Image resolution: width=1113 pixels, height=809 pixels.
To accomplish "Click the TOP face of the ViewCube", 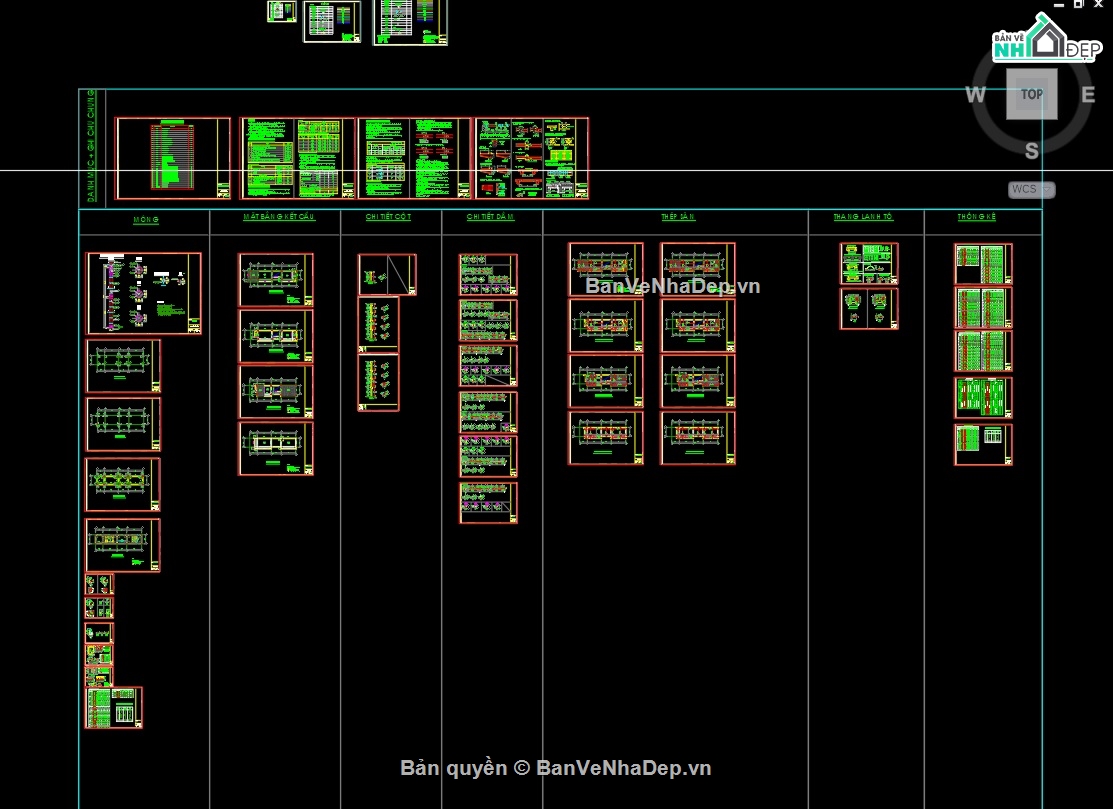I will point(1031,95).
